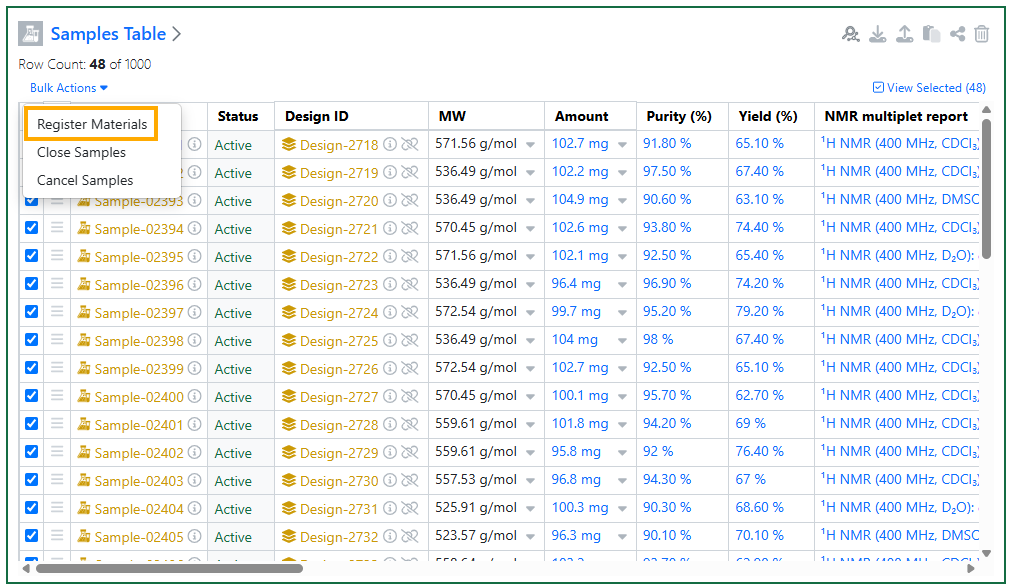The width and height of the screenshot is (1010, 586).
Task: Open the Design-2729 link
Action: pyautogui.click(x=339, y=453)
